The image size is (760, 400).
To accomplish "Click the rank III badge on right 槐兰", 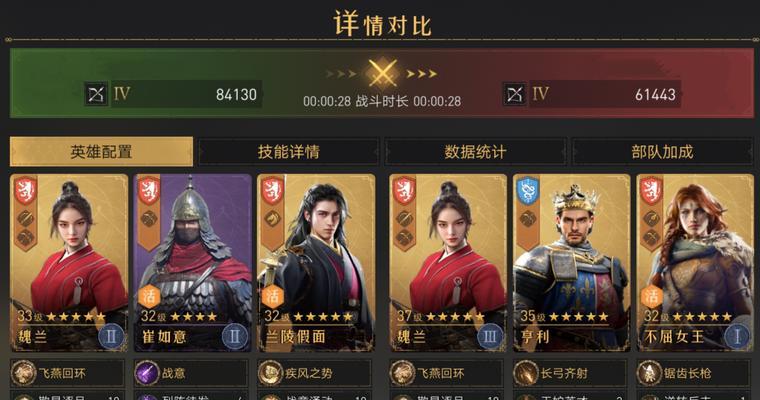I will [490, 336].
